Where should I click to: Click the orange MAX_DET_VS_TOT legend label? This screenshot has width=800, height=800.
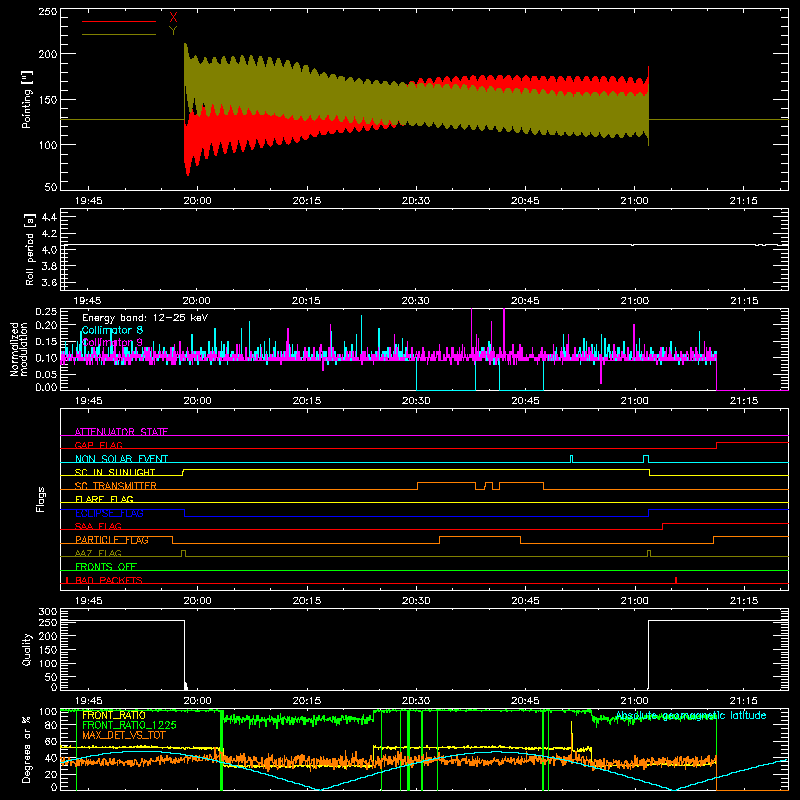point(124,735)
